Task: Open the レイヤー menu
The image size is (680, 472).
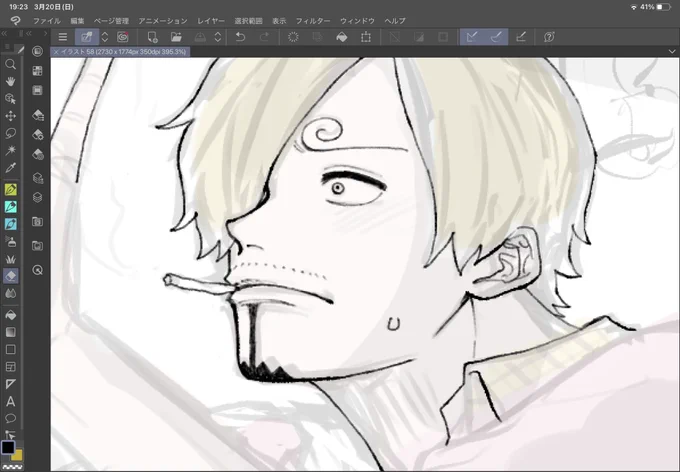Action: click(211, 21)
